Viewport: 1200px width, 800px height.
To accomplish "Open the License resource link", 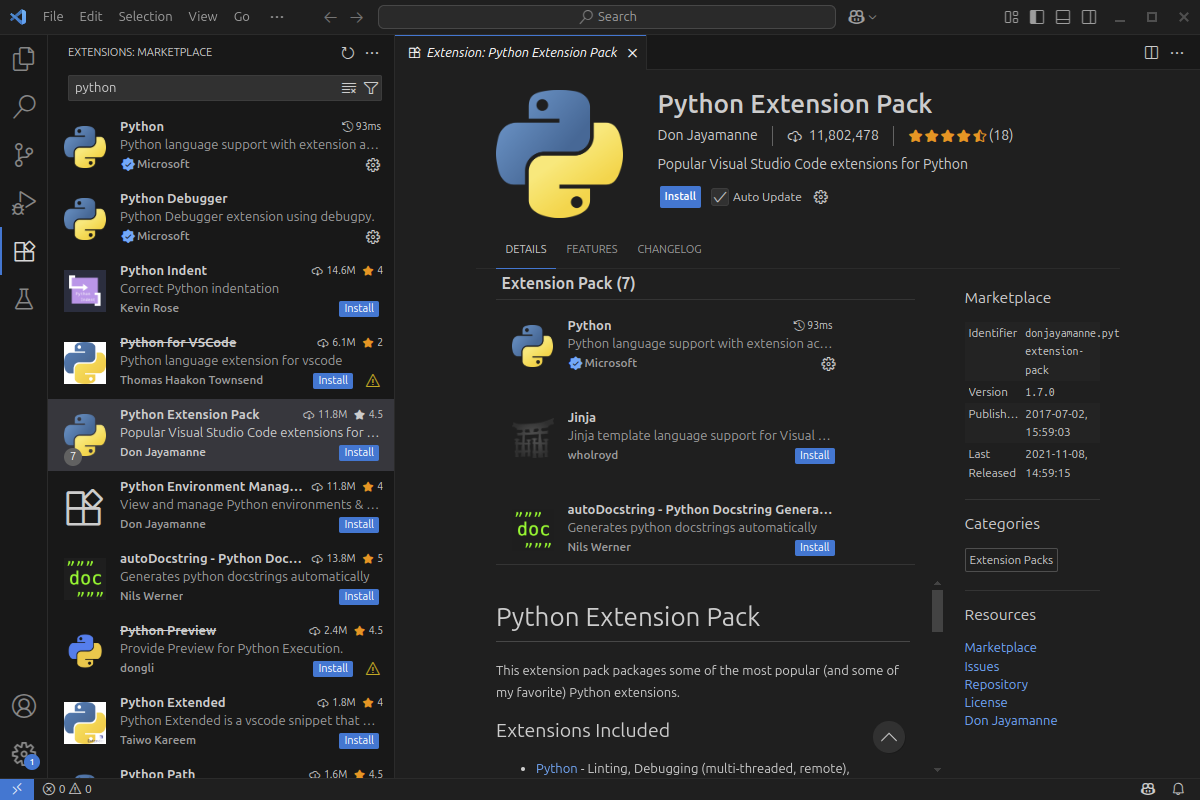I will coord(986,702).
